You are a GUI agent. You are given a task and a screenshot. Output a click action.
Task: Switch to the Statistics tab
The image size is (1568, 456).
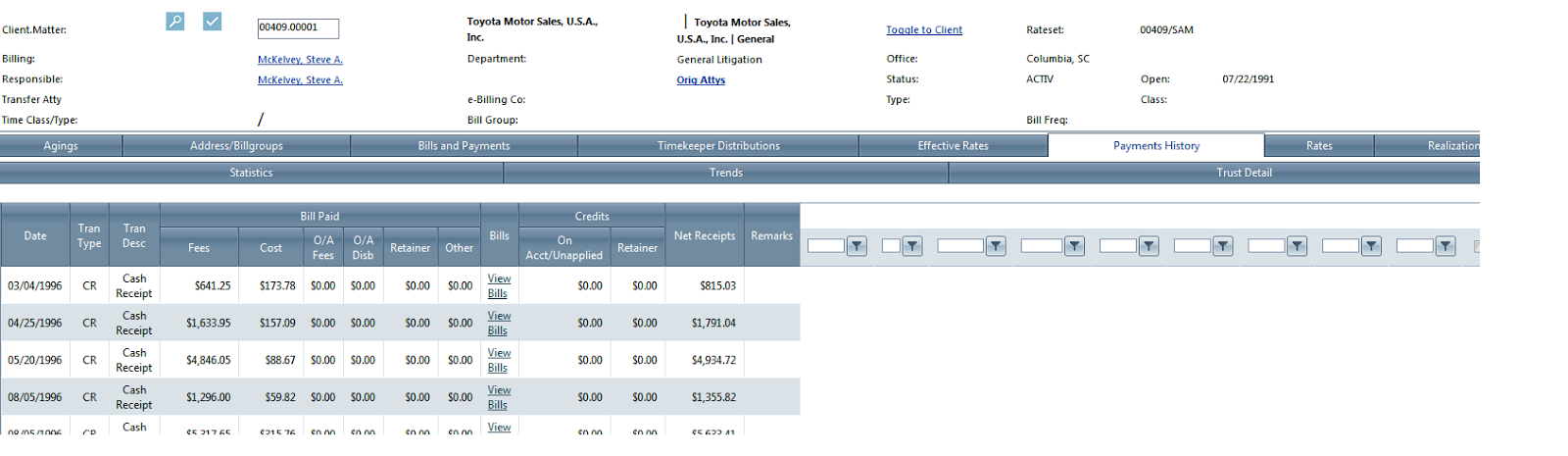point(251,173)
